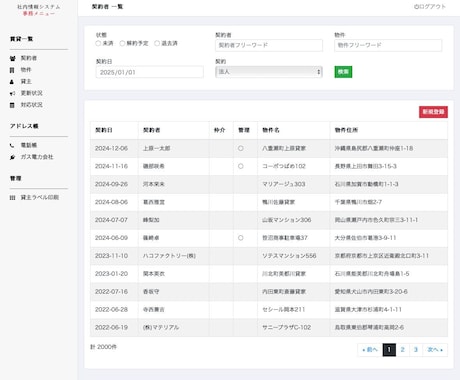Click the megaphone icon beside 更新状況

(12, 93)
